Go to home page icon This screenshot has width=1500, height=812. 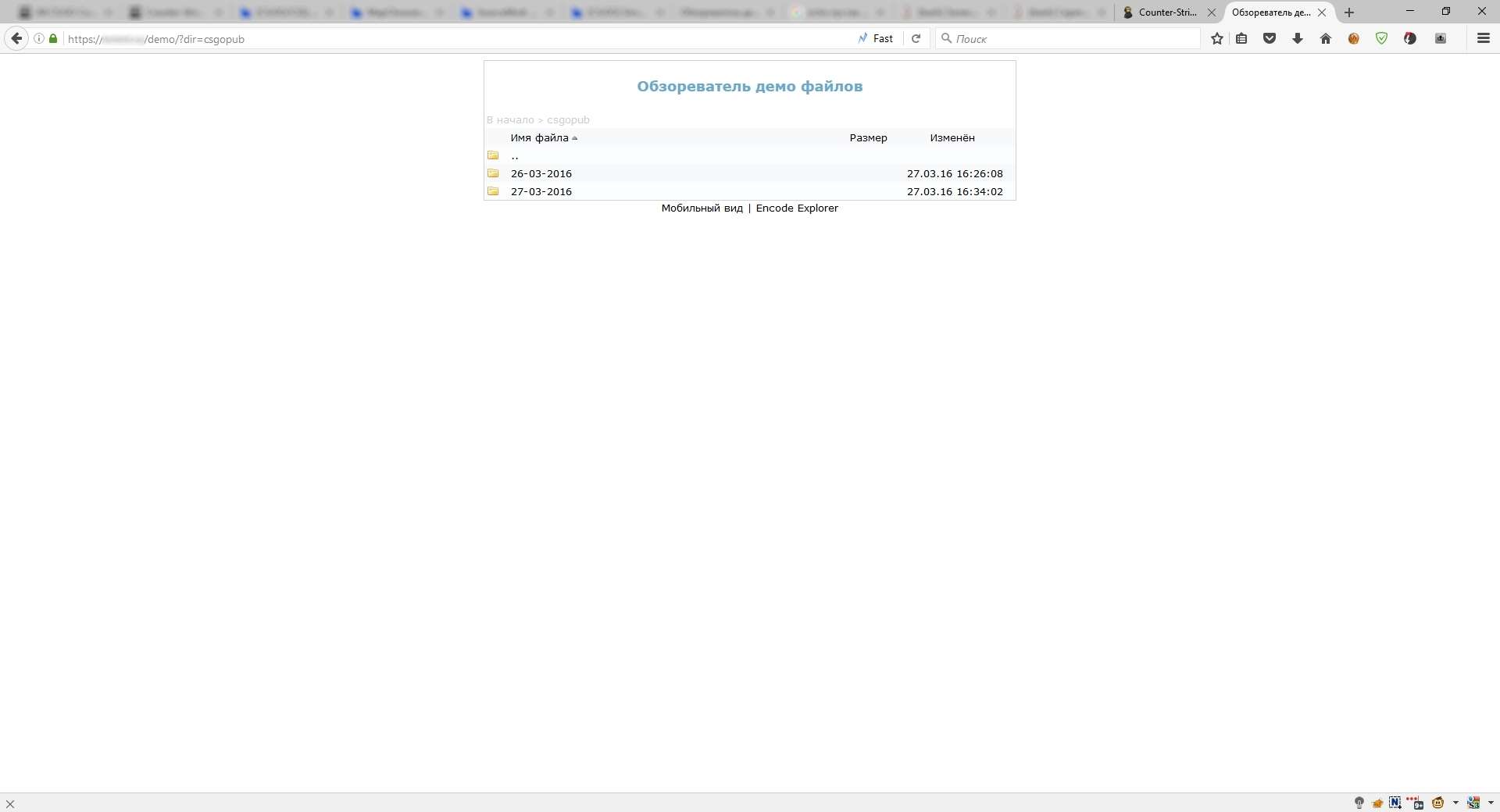coord(1326,38)
